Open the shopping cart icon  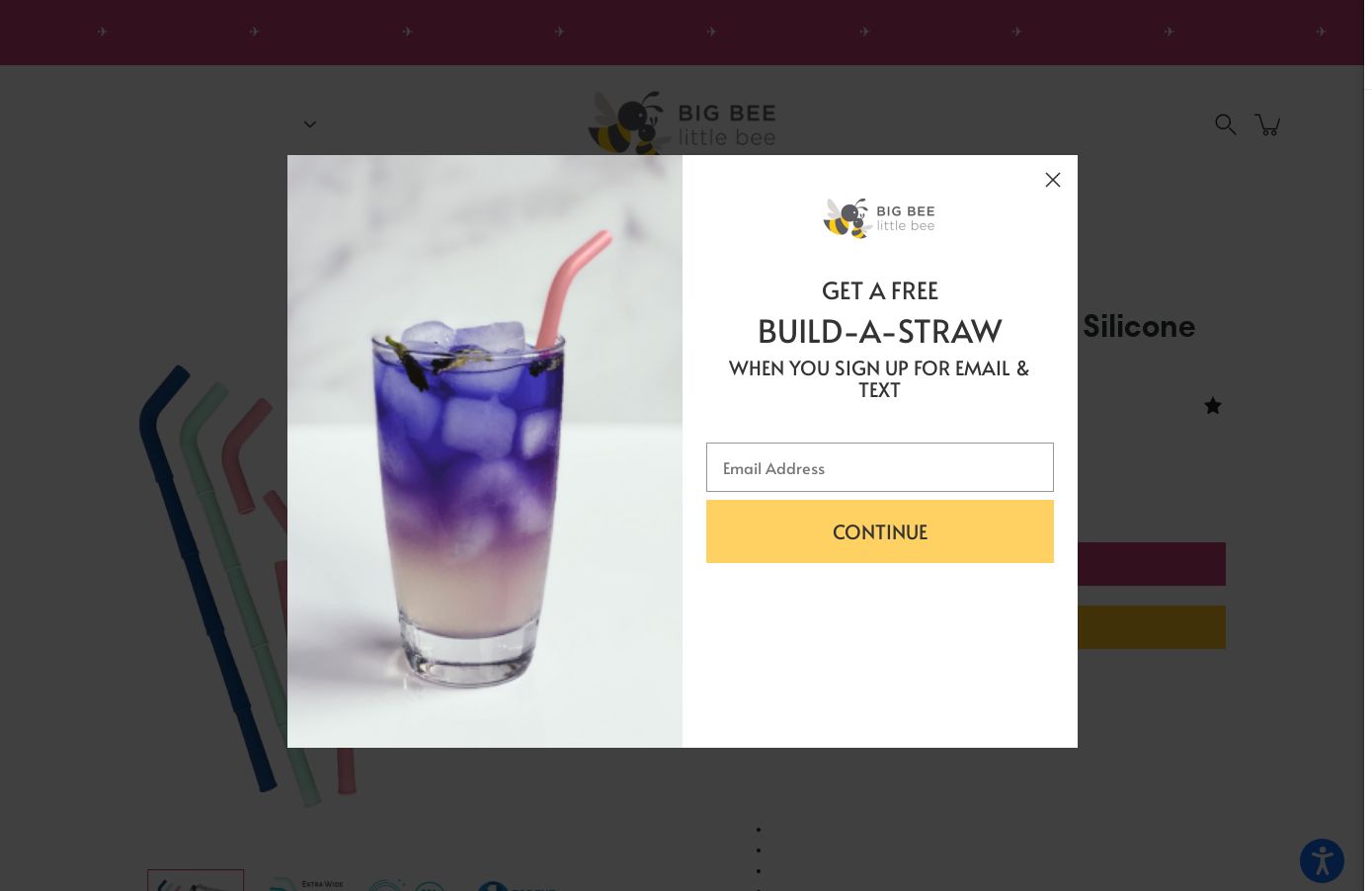1268,124
